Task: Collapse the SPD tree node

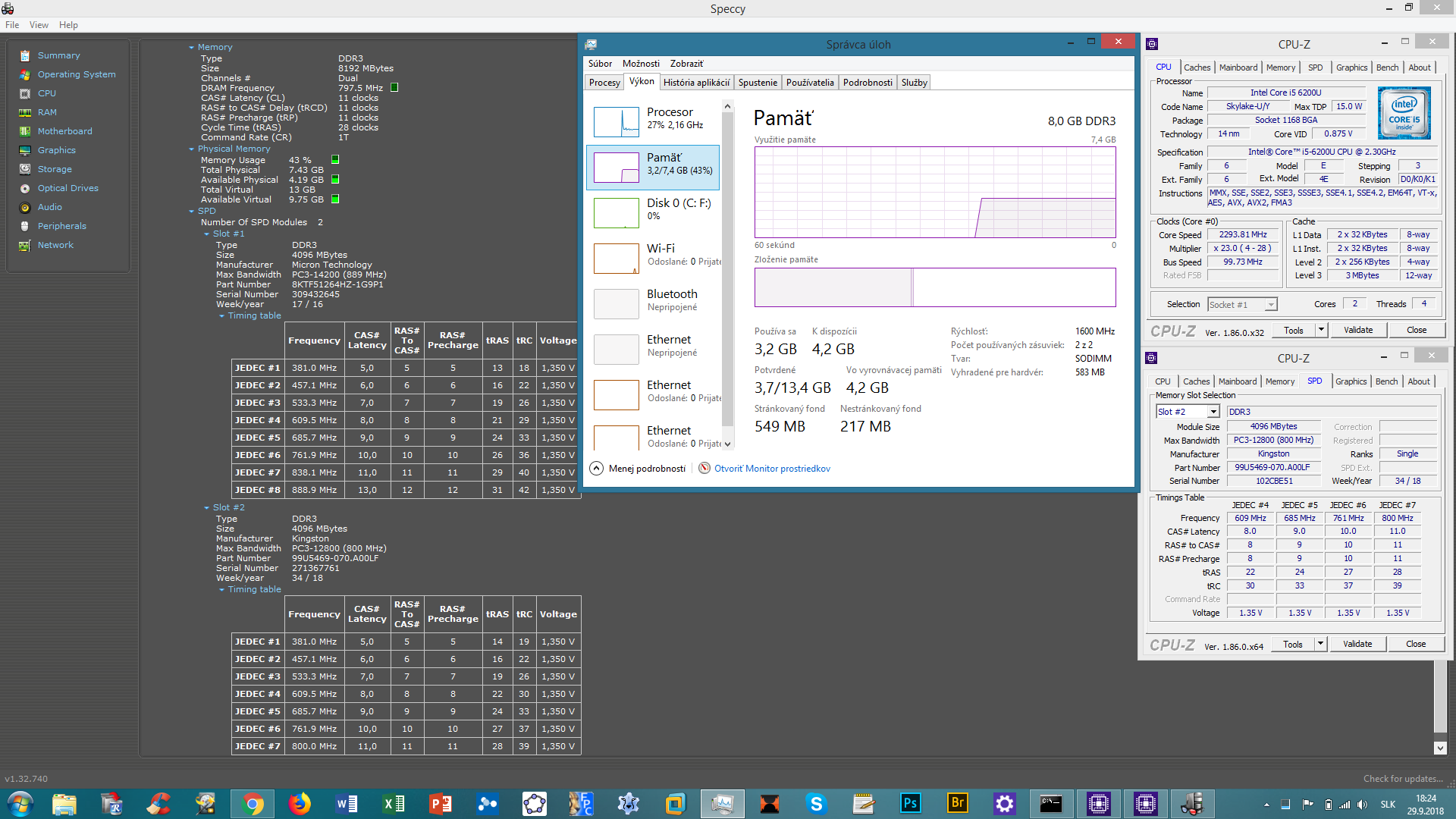Action: click(192, 212)
